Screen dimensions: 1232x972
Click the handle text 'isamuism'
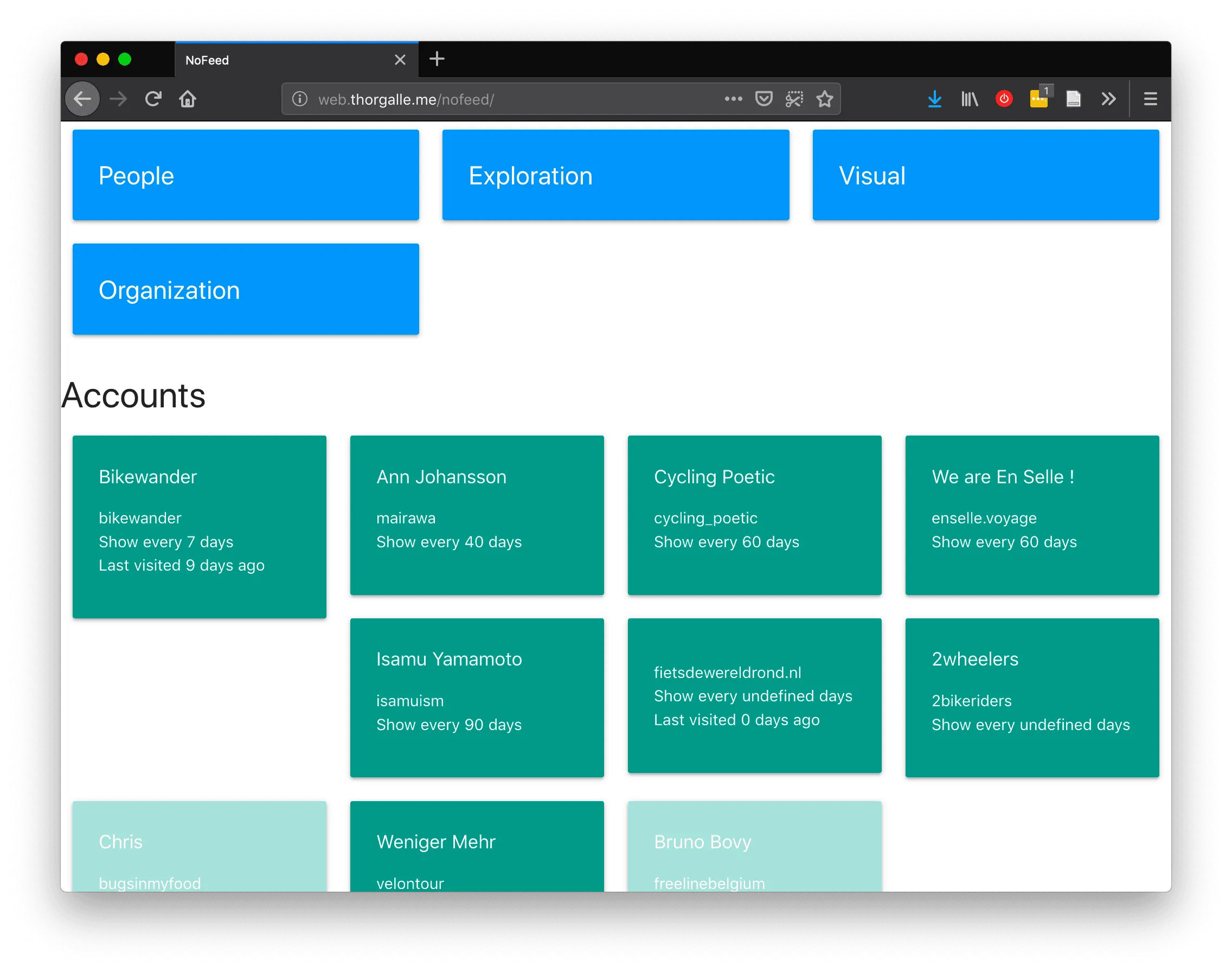(x=409, y=701)
